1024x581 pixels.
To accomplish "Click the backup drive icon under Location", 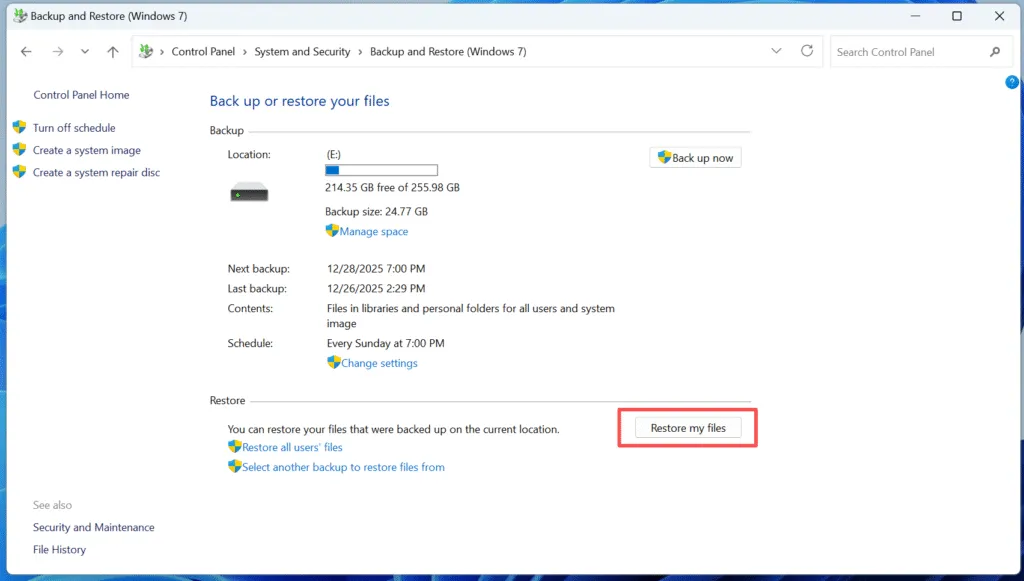I will click(x=248, y=192).
